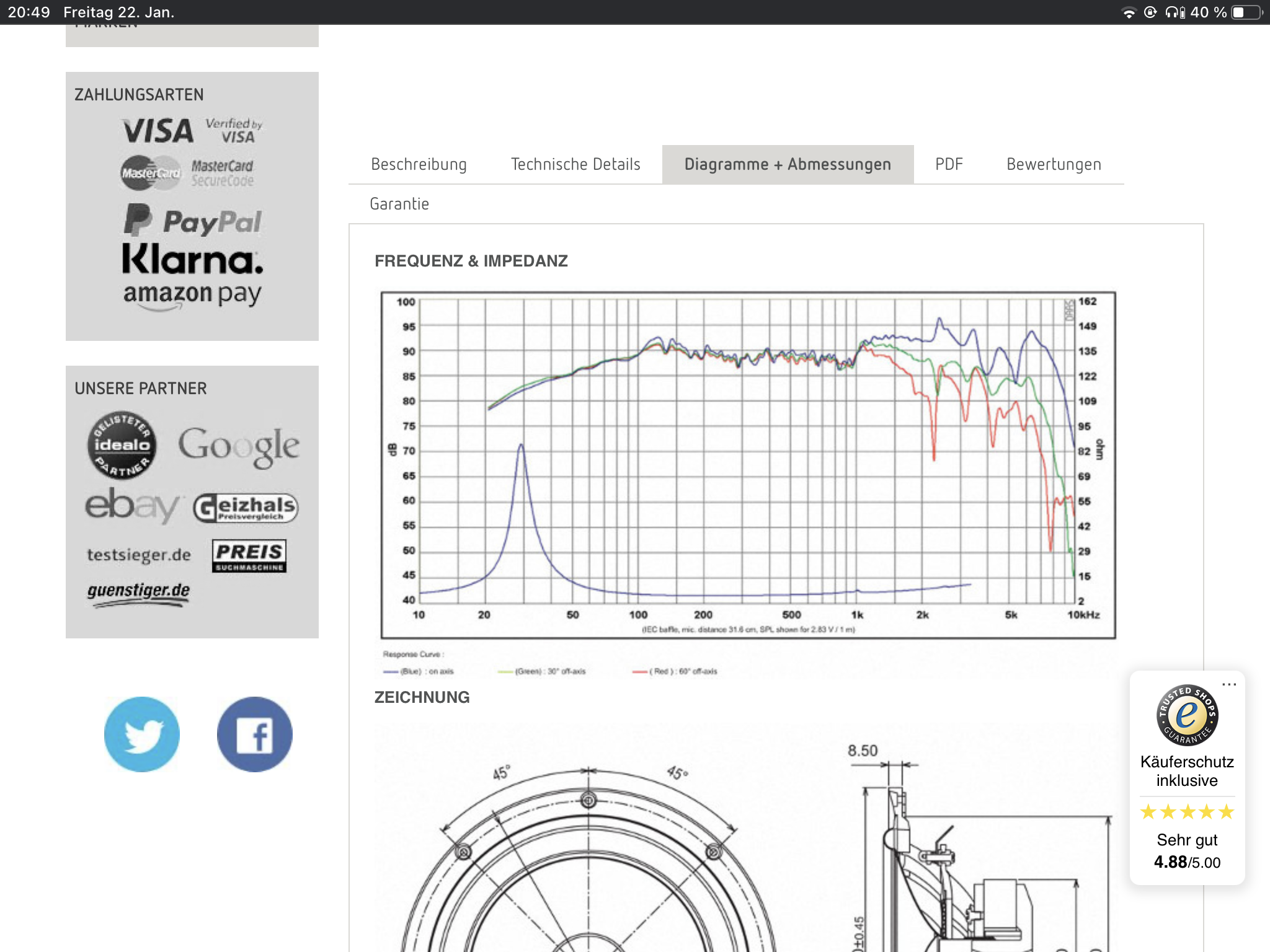This screenshot has width=1270, height=952.
Task: Tap the orientation lock status icon
Action: pyautogui.click(x=1150, y=12)
